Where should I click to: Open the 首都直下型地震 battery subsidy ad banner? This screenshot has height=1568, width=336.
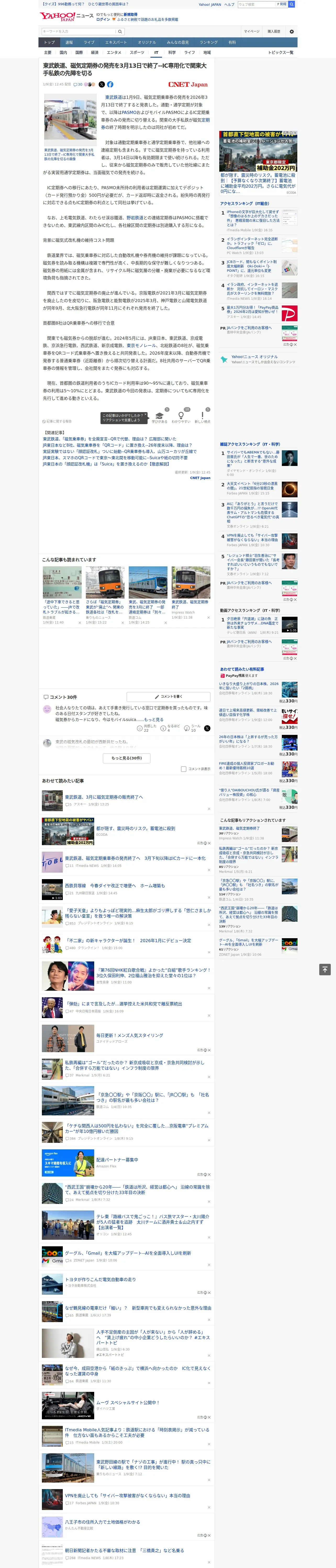point(259,152)
